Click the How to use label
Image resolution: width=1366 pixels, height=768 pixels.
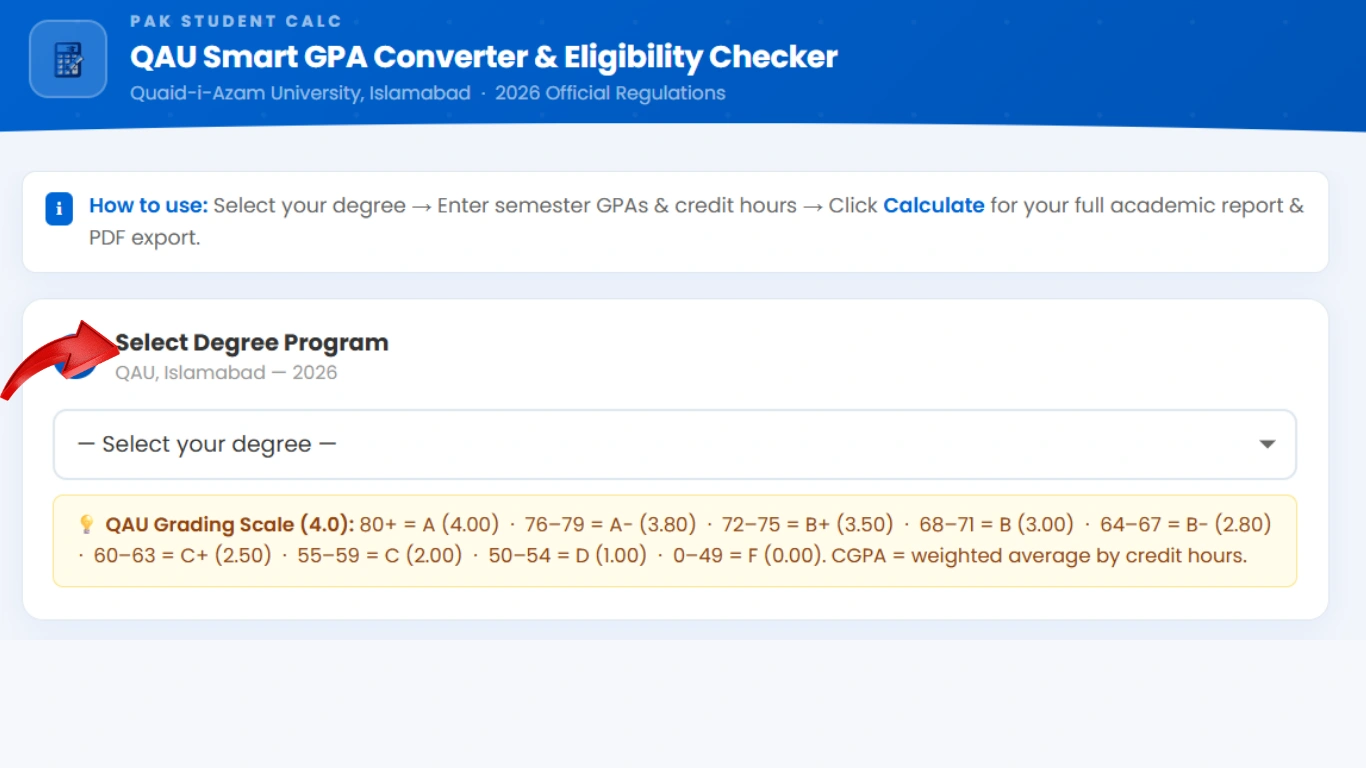tap(148, 206)
